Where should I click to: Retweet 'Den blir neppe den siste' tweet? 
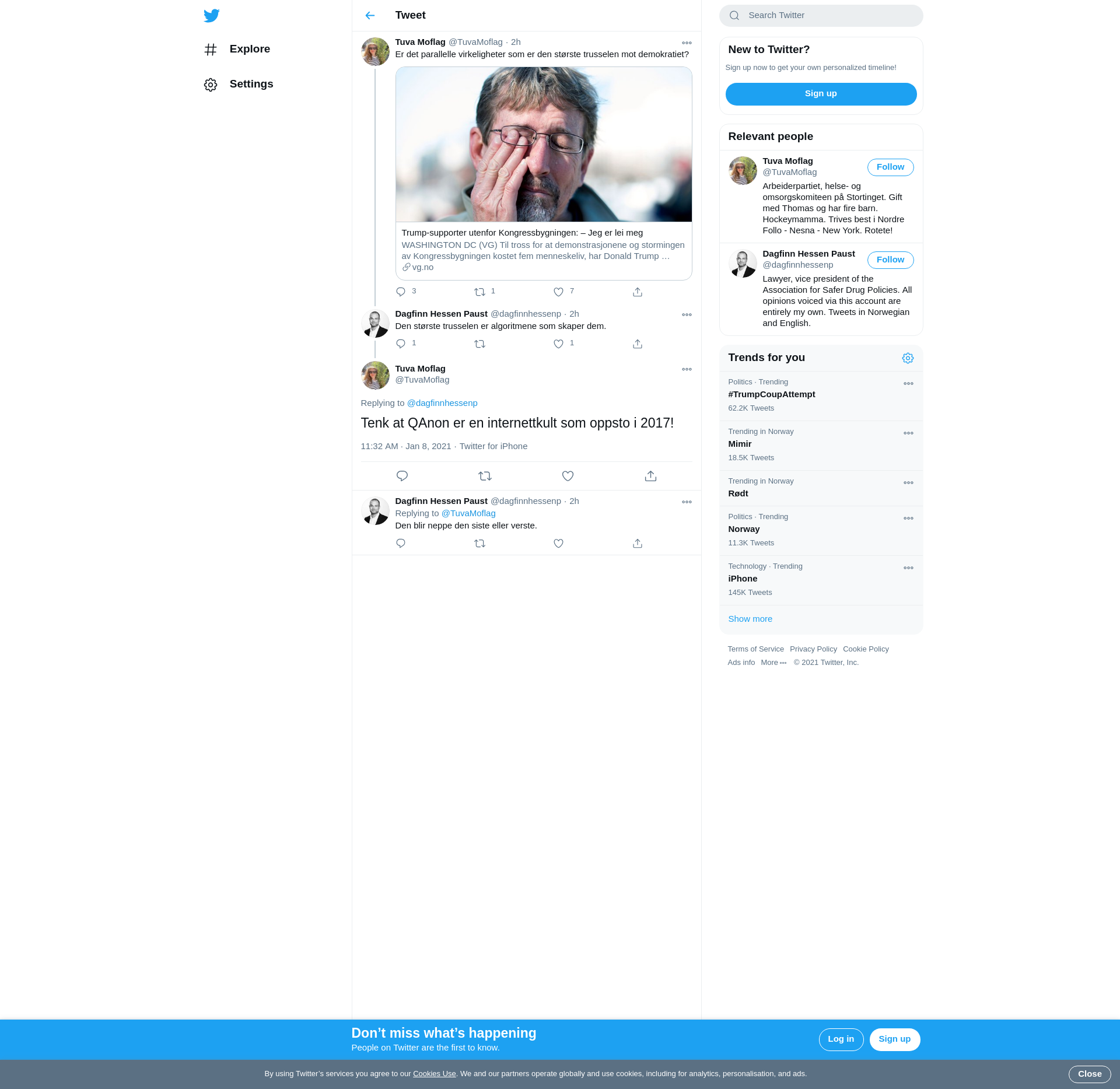pos(480,543)
